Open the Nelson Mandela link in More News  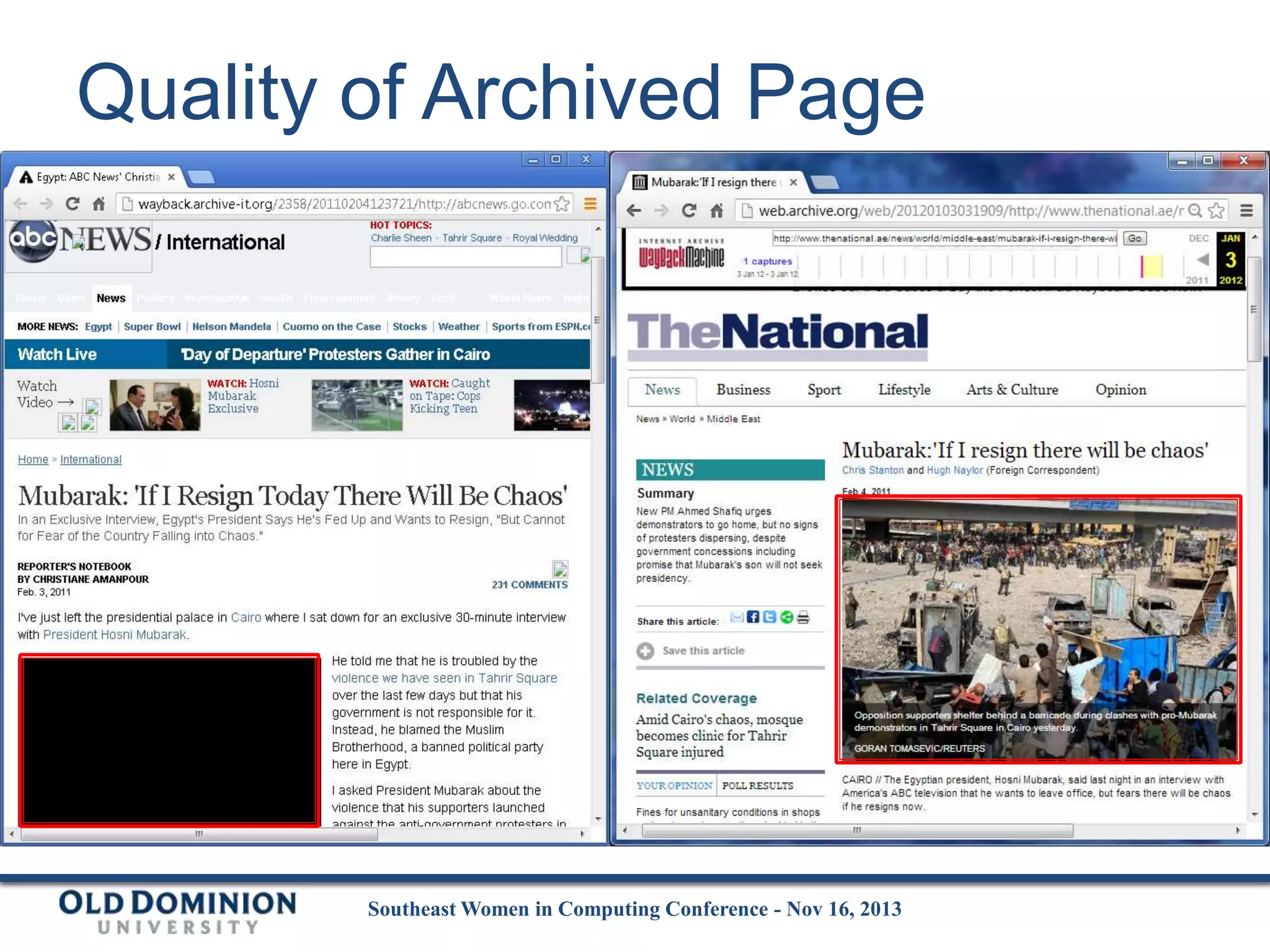231,327
